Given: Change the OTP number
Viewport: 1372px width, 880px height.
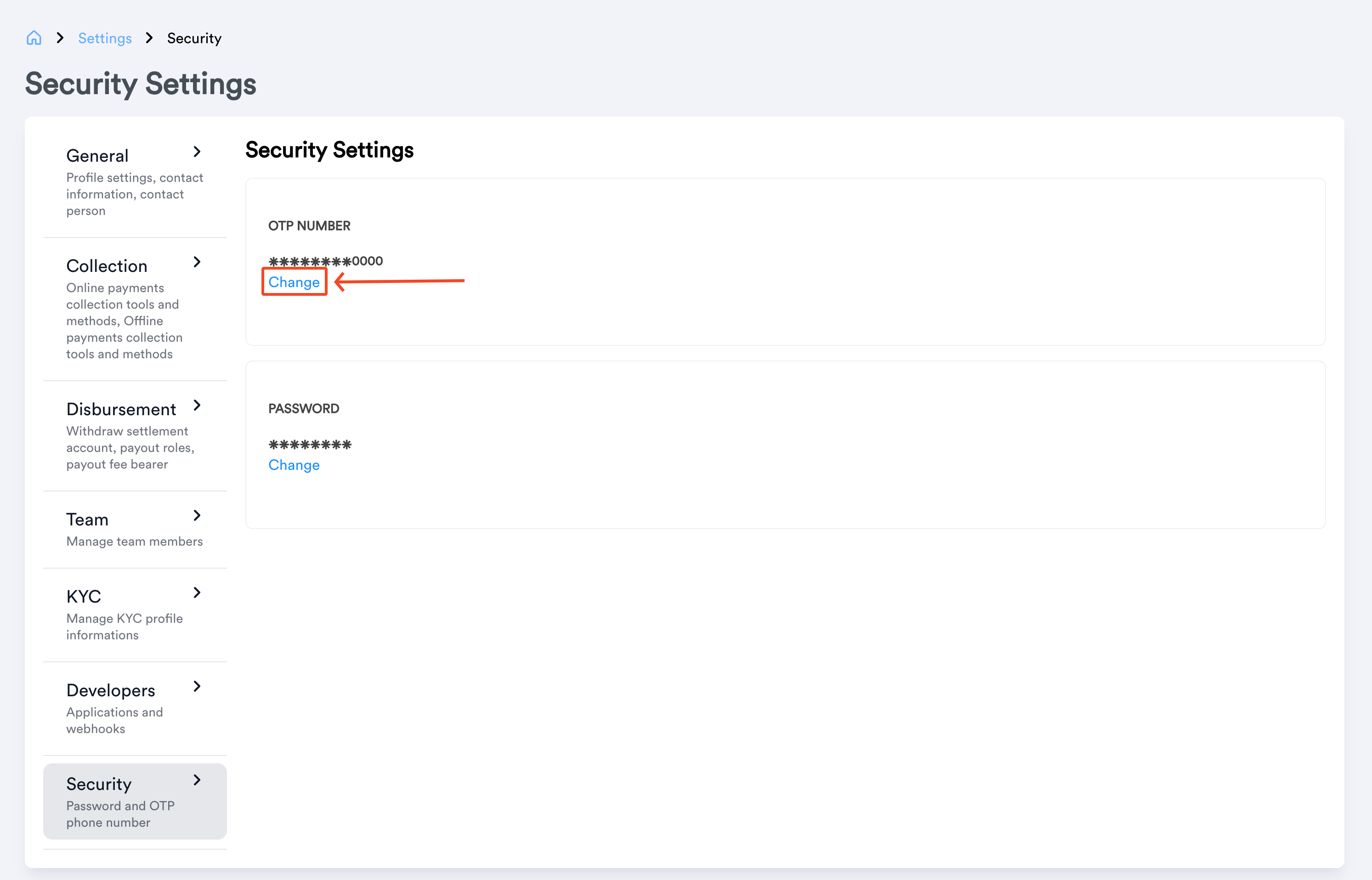Looking at the screenshot, I should [294, 282].
